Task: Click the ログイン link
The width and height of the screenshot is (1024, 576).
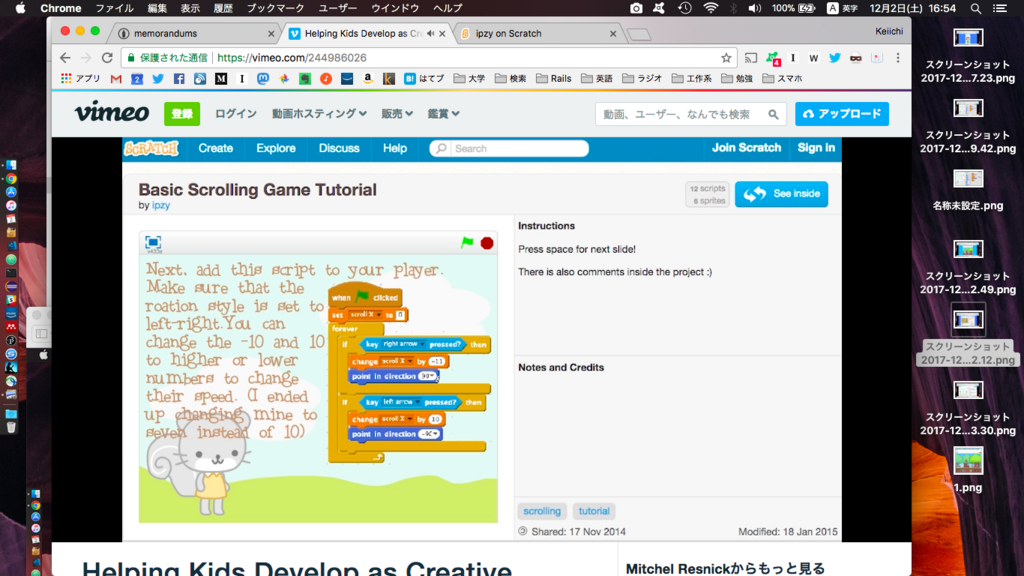Action: [236, 114]
